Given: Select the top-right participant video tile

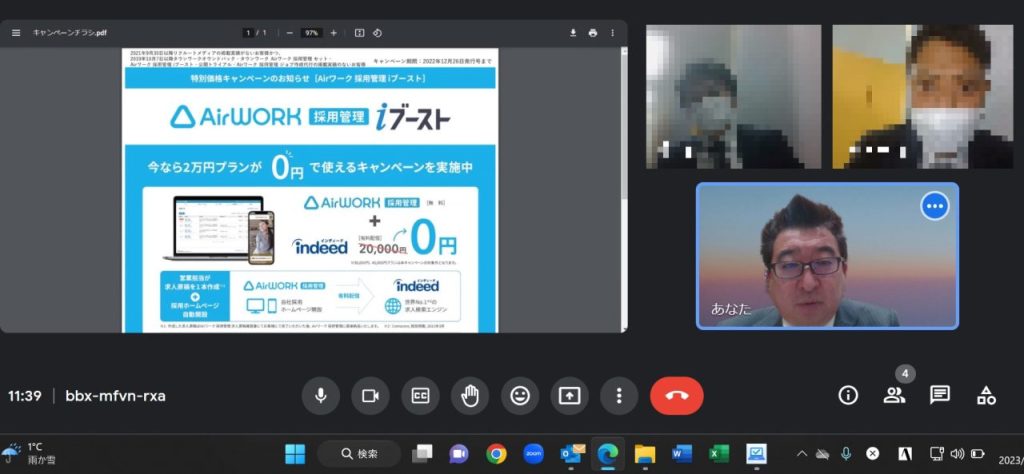Looking at the screenshot, I should [x=922, y=97].
